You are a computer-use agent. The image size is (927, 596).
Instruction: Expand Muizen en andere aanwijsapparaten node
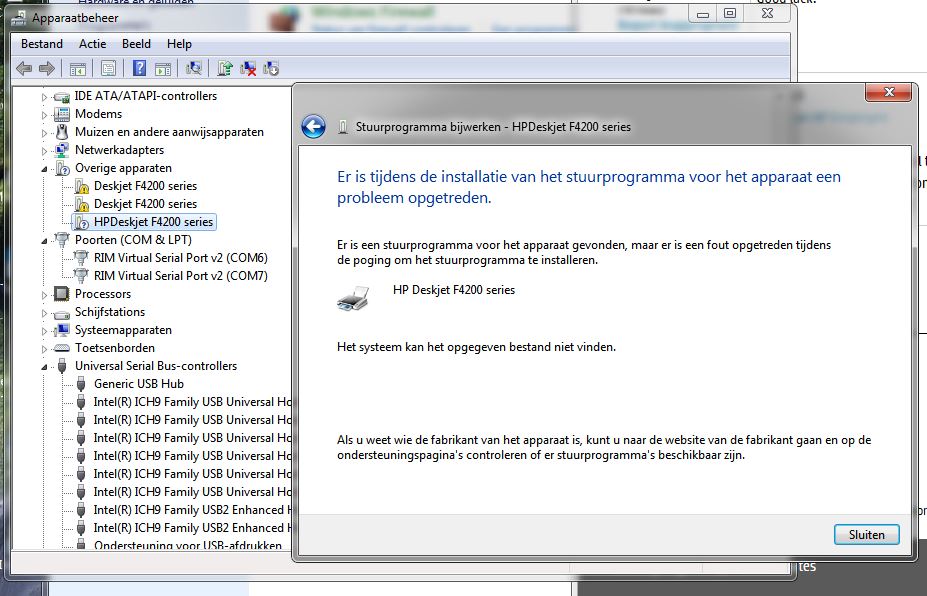44,133
